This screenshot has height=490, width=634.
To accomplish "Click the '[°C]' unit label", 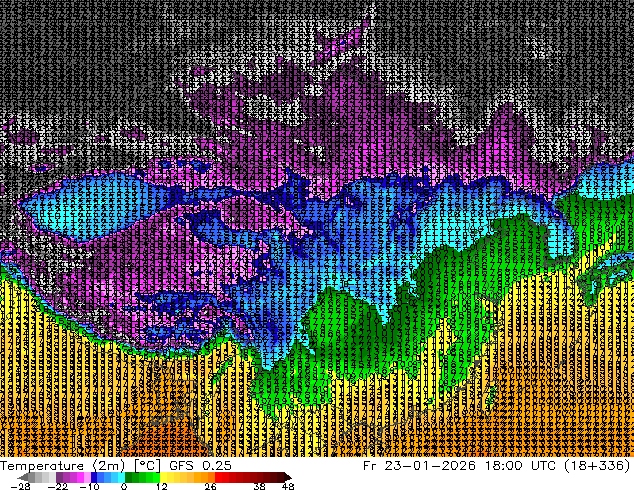I will [x=147, y=465].
